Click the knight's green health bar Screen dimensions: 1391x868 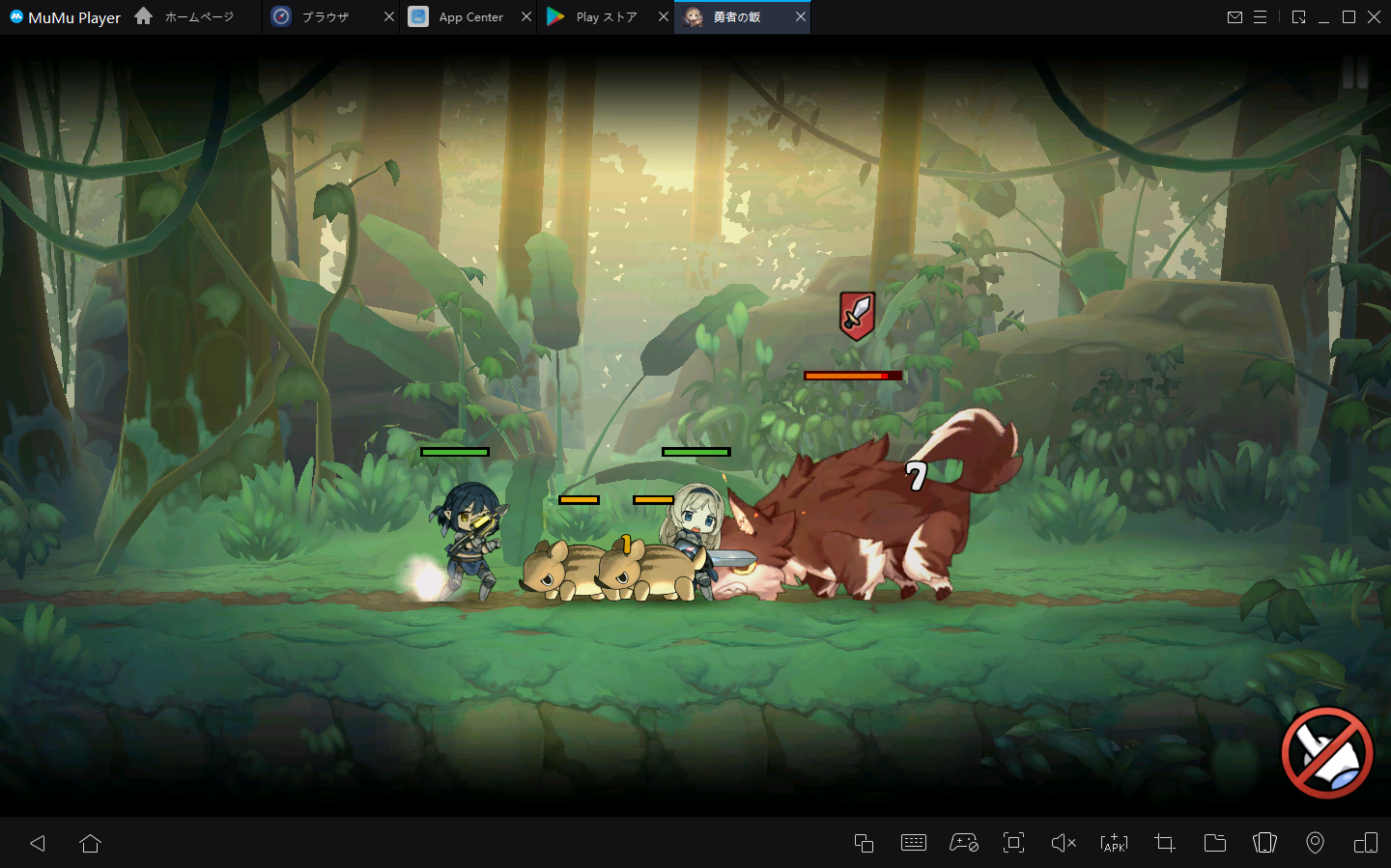click(695, 452)
